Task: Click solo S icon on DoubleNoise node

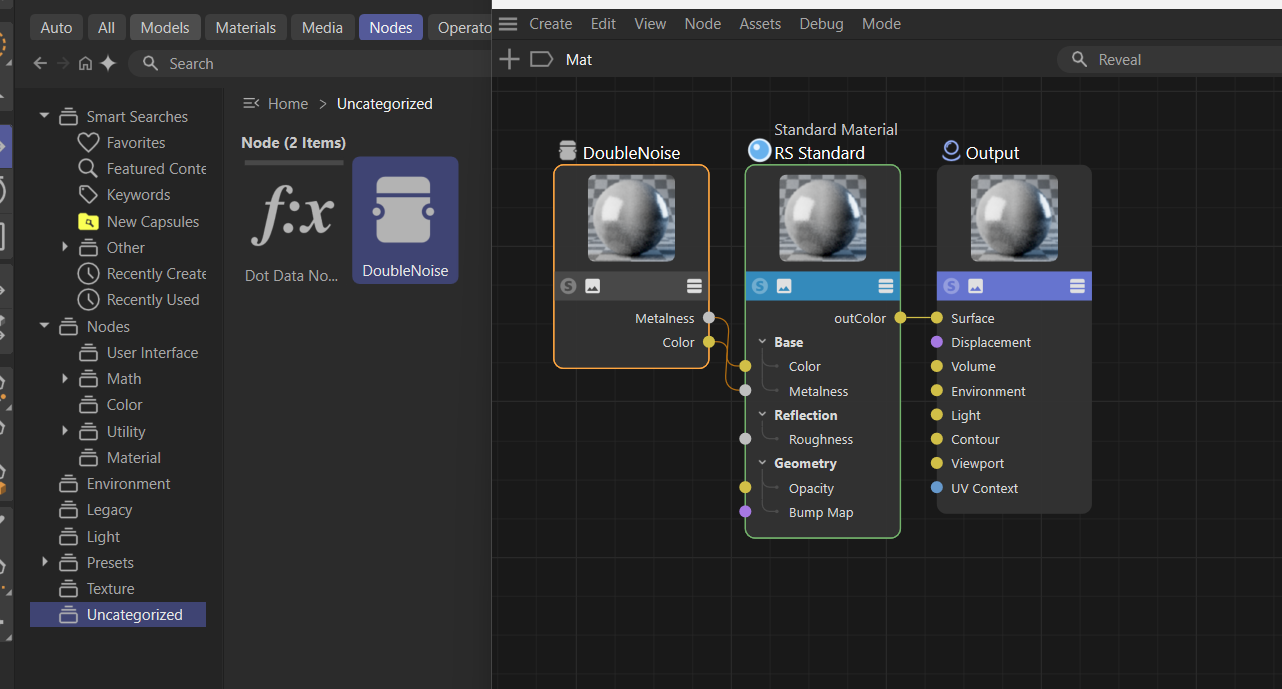Action: coord(568,286)
